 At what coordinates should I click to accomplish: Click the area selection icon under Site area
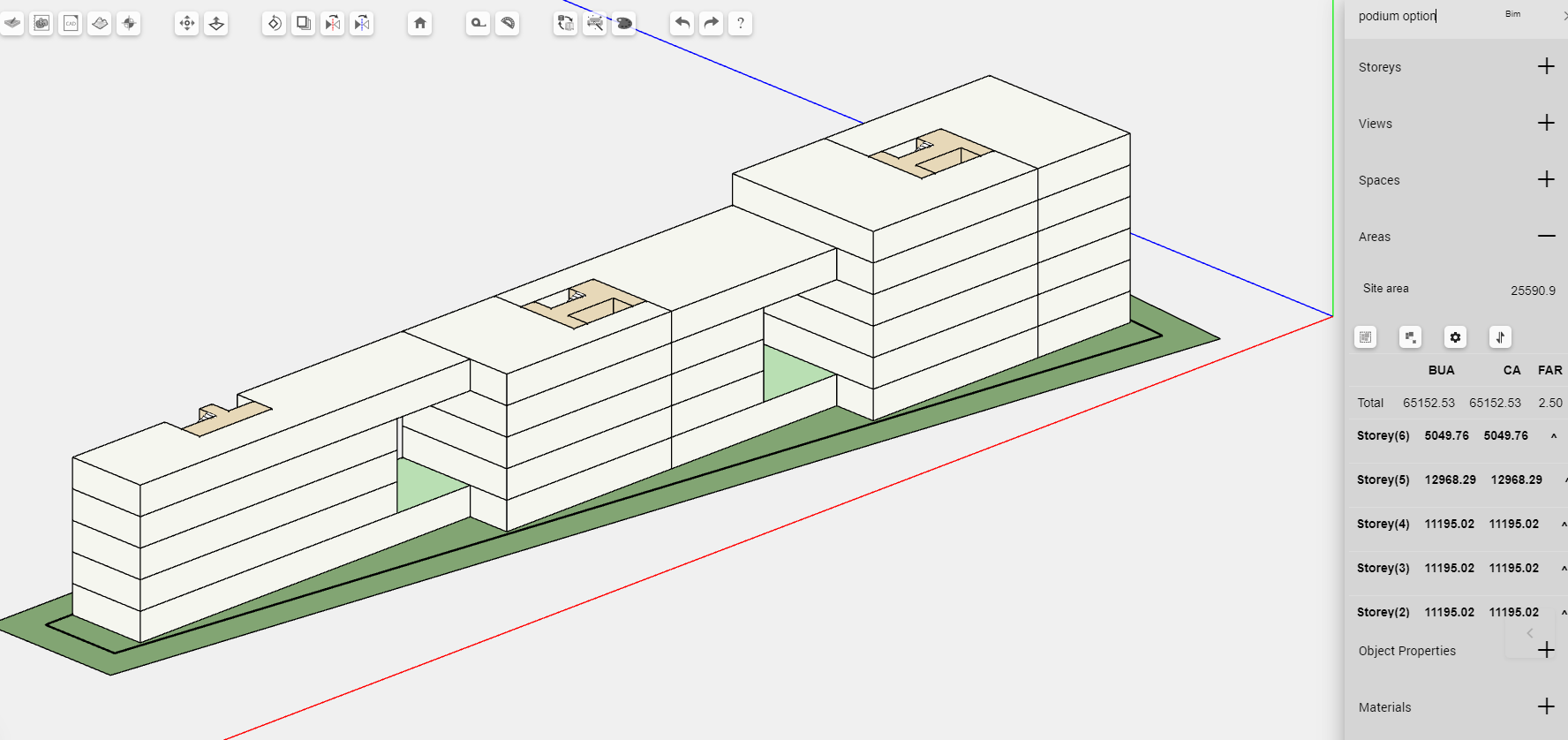point(1366,336)
